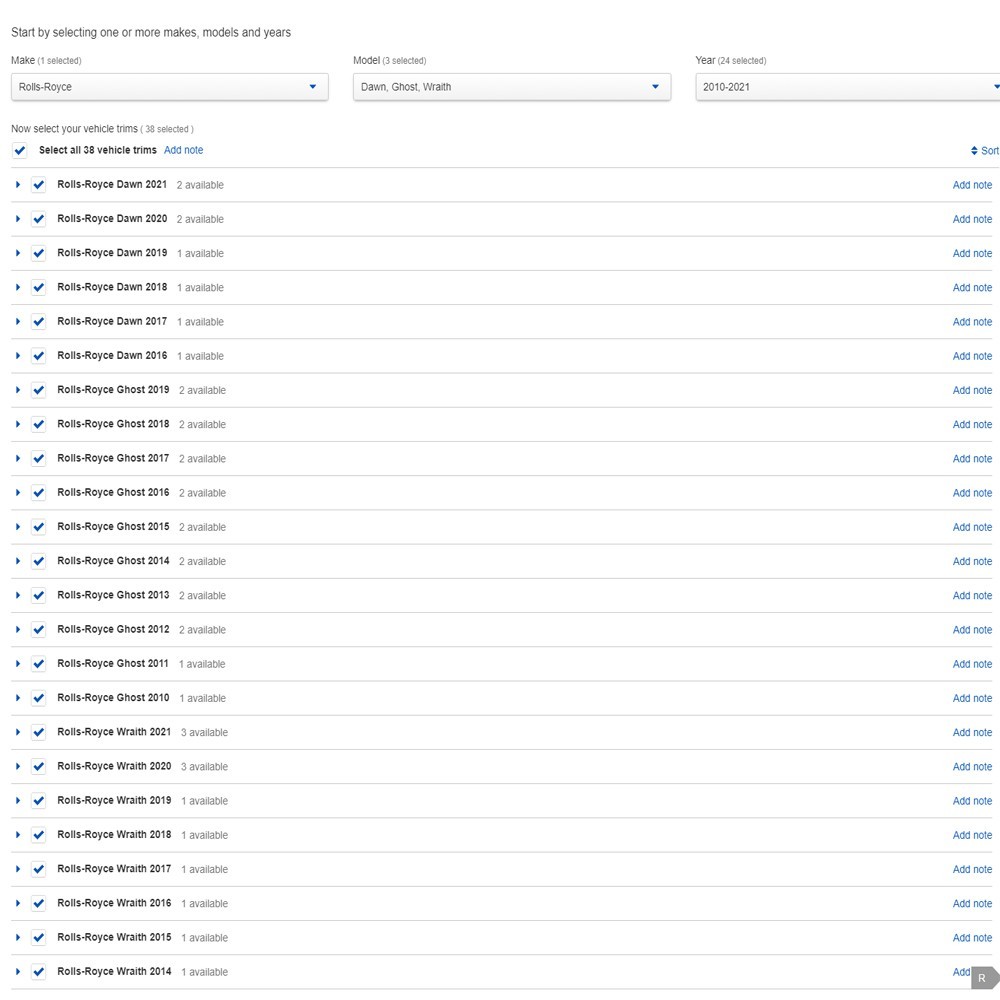1000x1000 pixels.
Task: Uncheck Rolls-Royce Wraith 2016 checkbox
Action: pyautogui.click(x=38, y=904)
